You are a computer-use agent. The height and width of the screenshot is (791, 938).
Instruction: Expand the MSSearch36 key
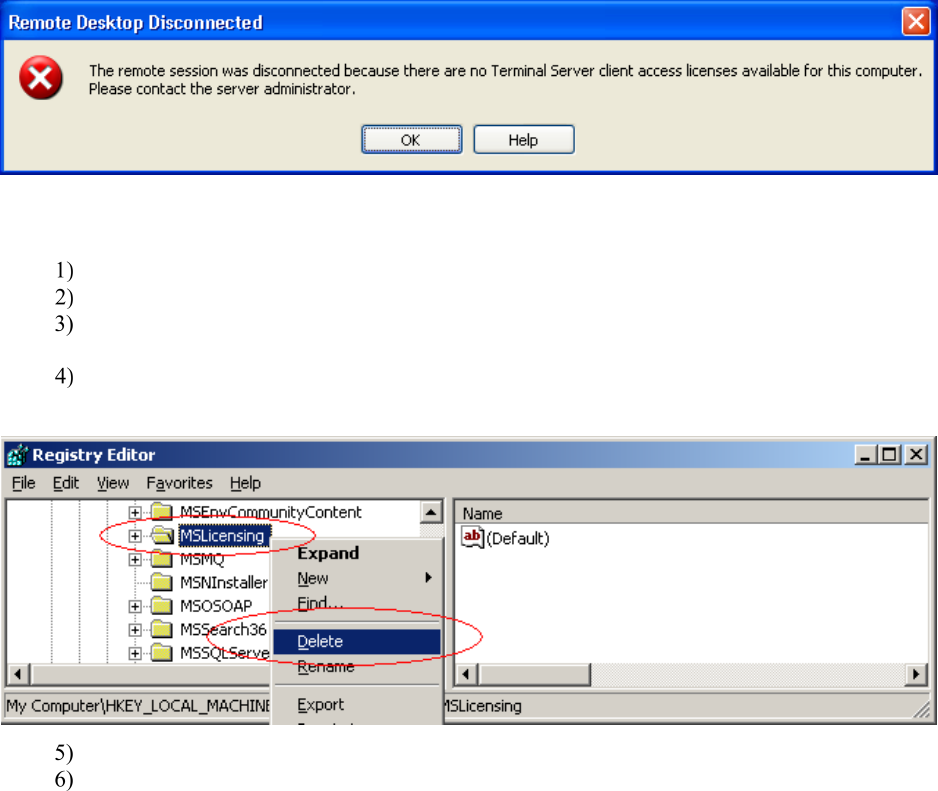(135, 630)
